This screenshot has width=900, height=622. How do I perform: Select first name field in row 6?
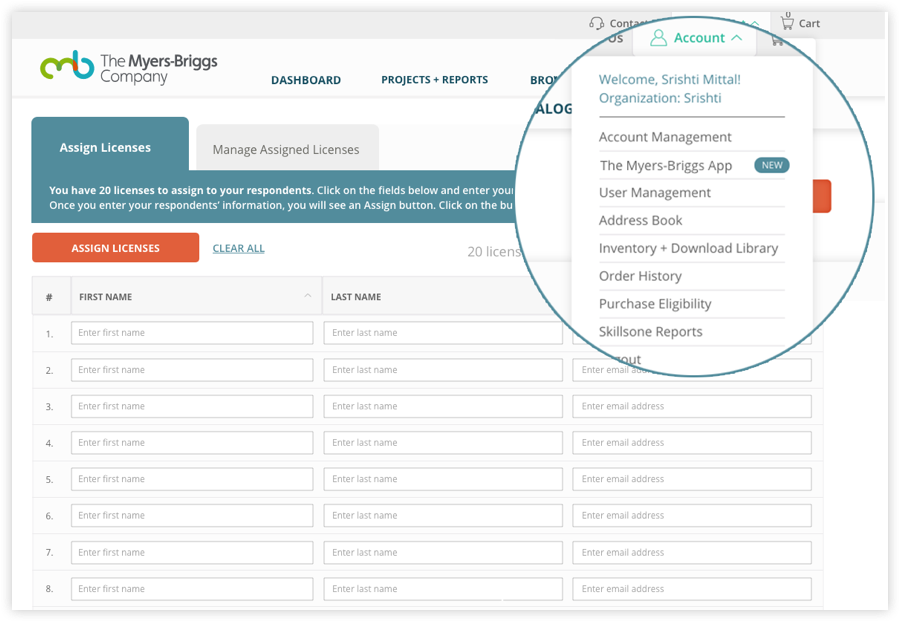192,515
